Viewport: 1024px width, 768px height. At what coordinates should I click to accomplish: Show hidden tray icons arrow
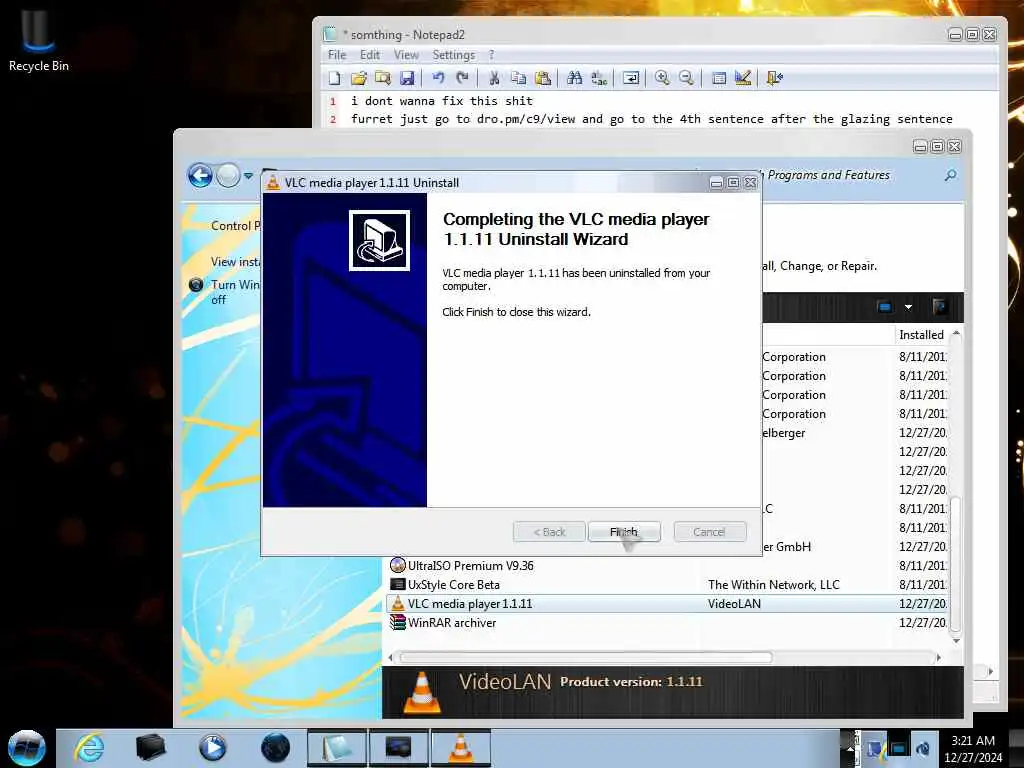coord(850,749)
